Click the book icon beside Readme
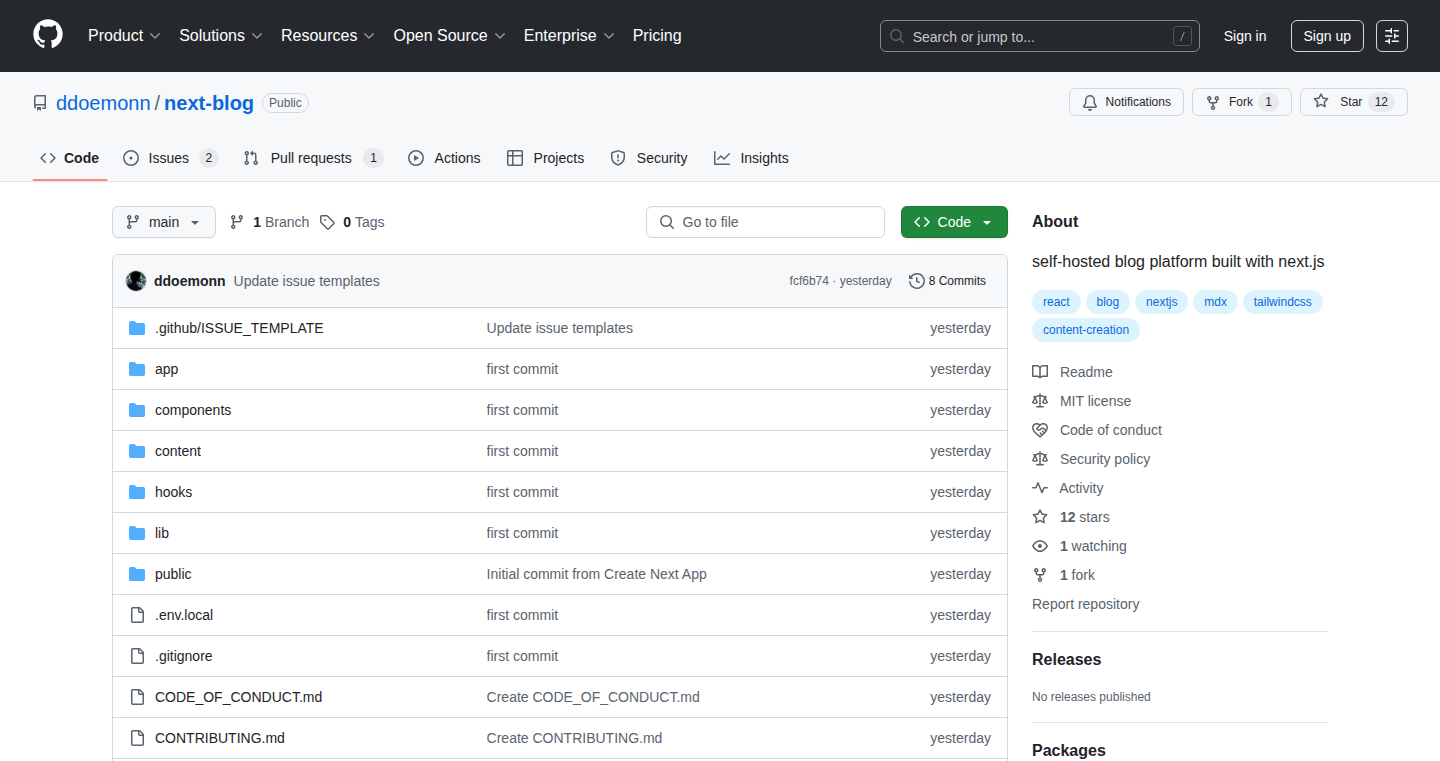 click(1040, 372)
